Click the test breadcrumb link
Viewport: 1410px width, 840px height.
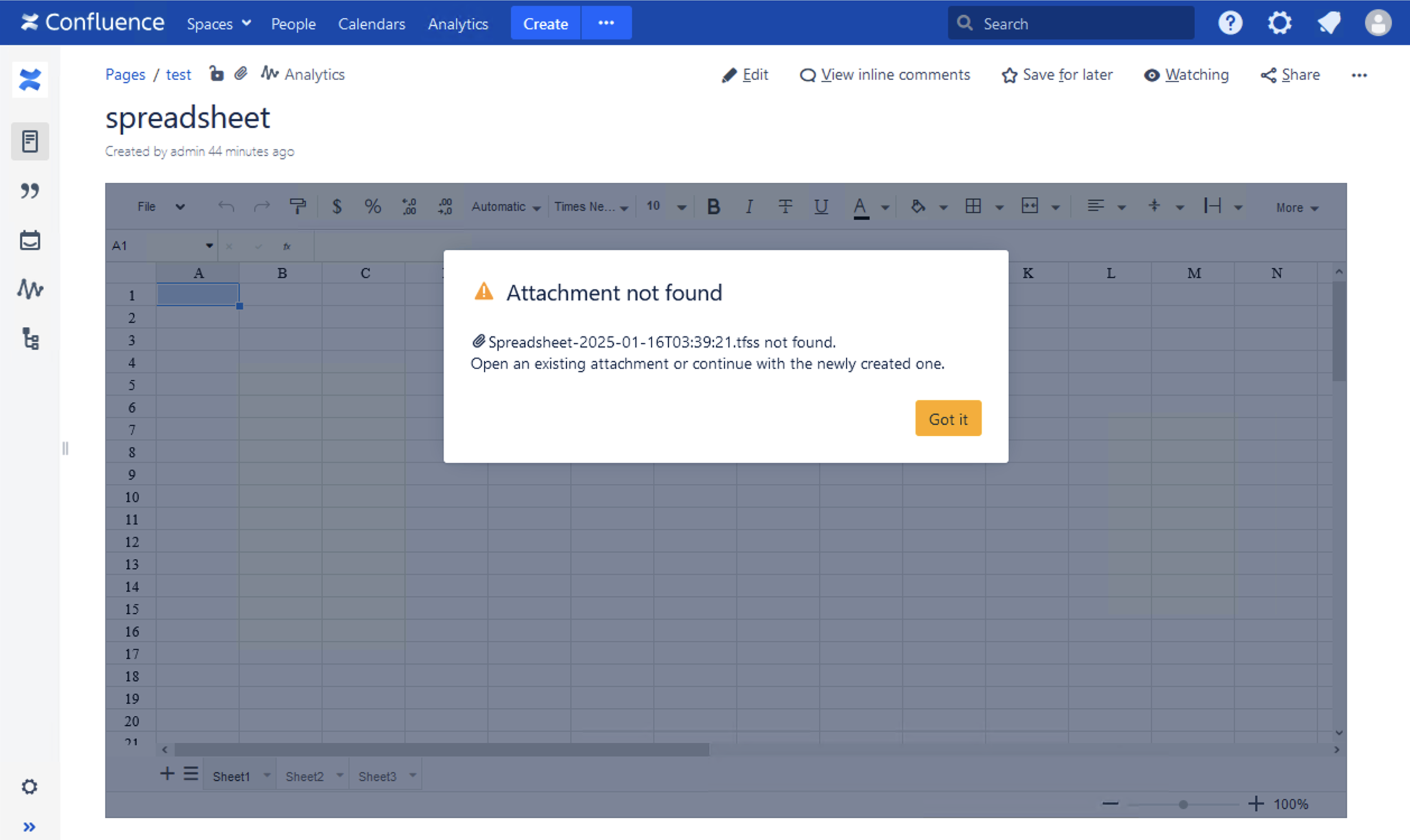tap(178, 75)
